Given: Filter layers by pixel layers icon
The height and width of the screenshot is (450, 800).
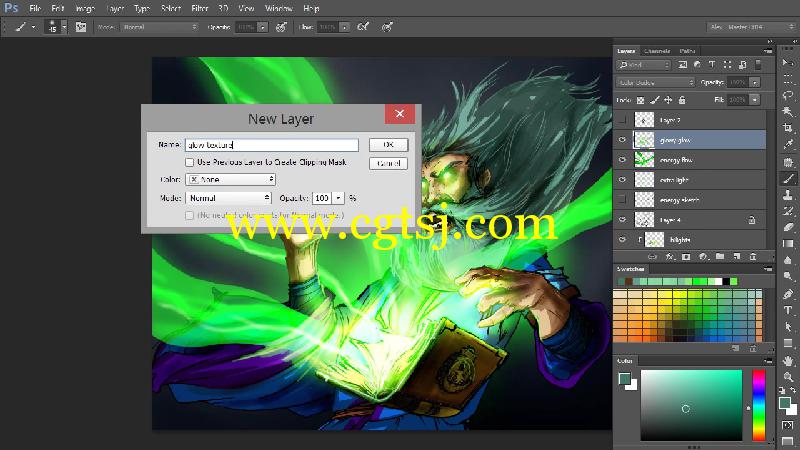Looking at the screenshot, I should coord(683,65).
